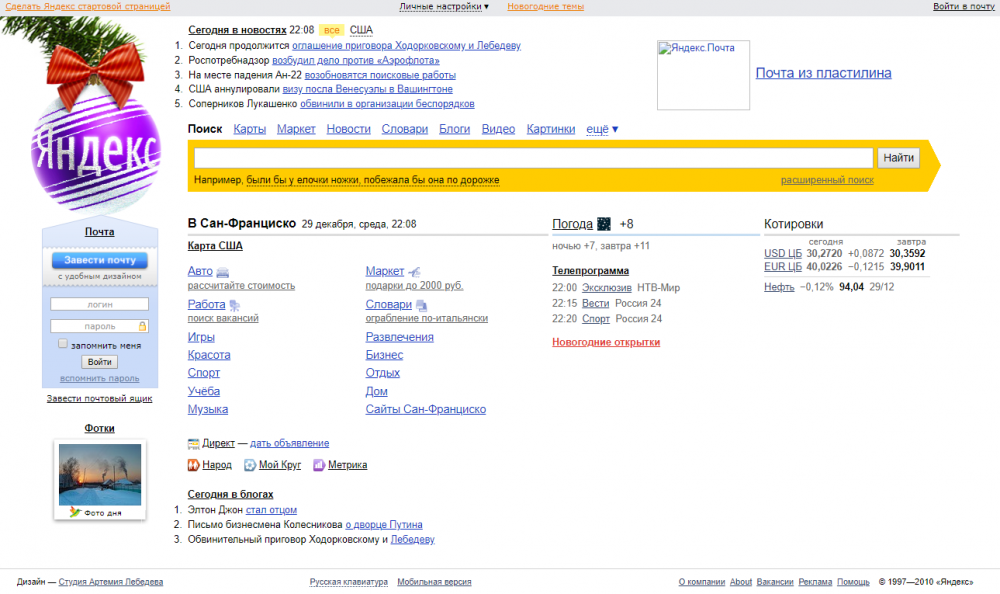Open the Личные настройки dropdown

(444, 6)
